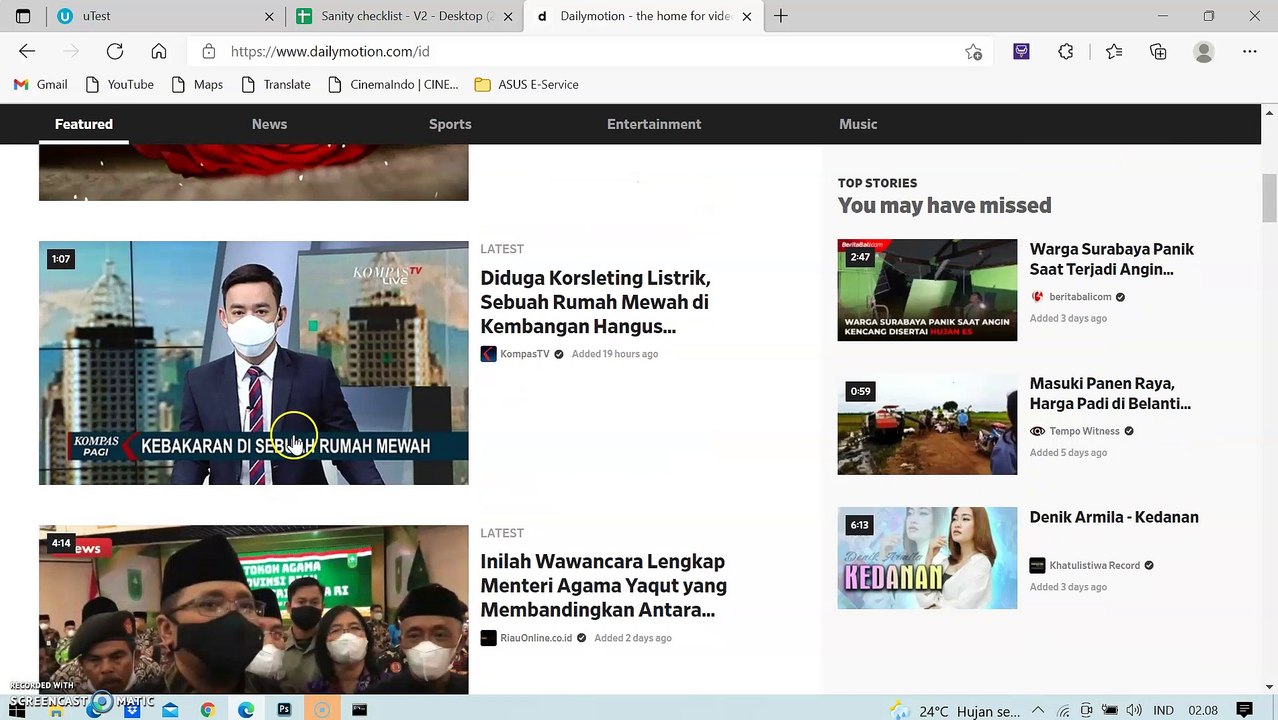Open Photoshop from the taskbar

[284, 710]
